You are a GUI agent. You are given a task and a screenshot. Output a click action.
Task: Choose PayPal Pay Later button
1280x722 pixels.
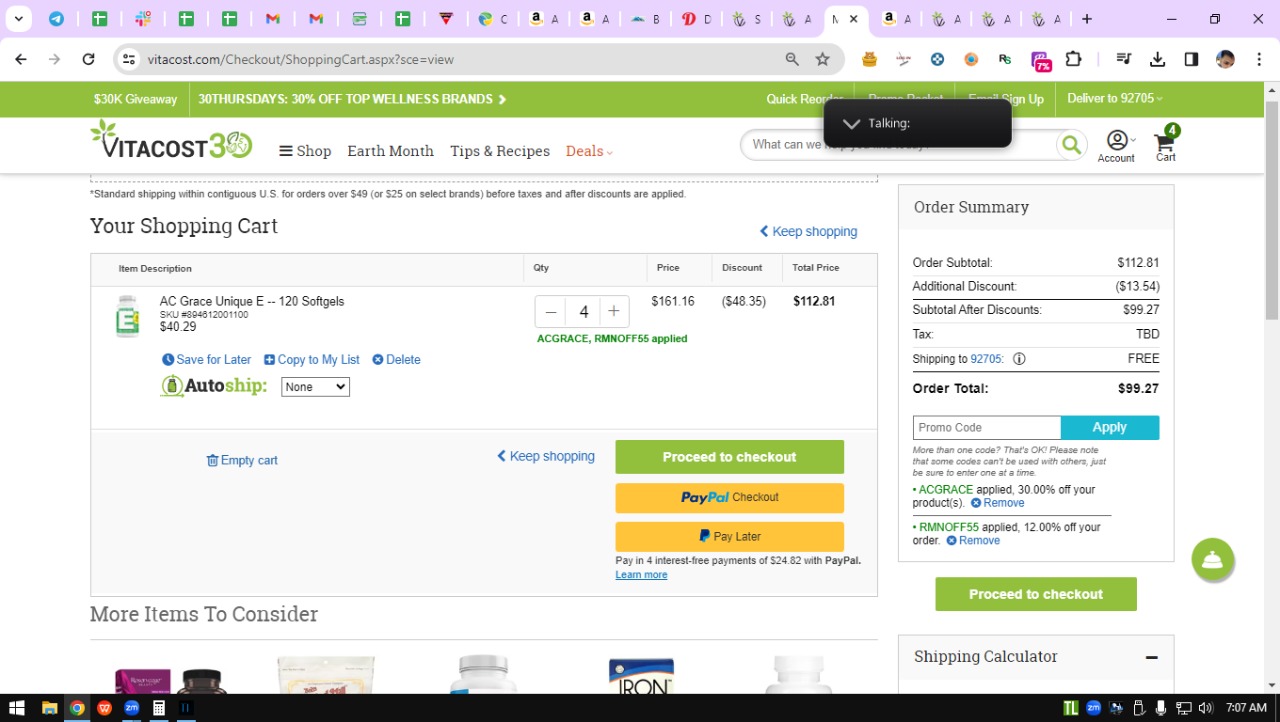pyautogui.click(x=730, y=536)
